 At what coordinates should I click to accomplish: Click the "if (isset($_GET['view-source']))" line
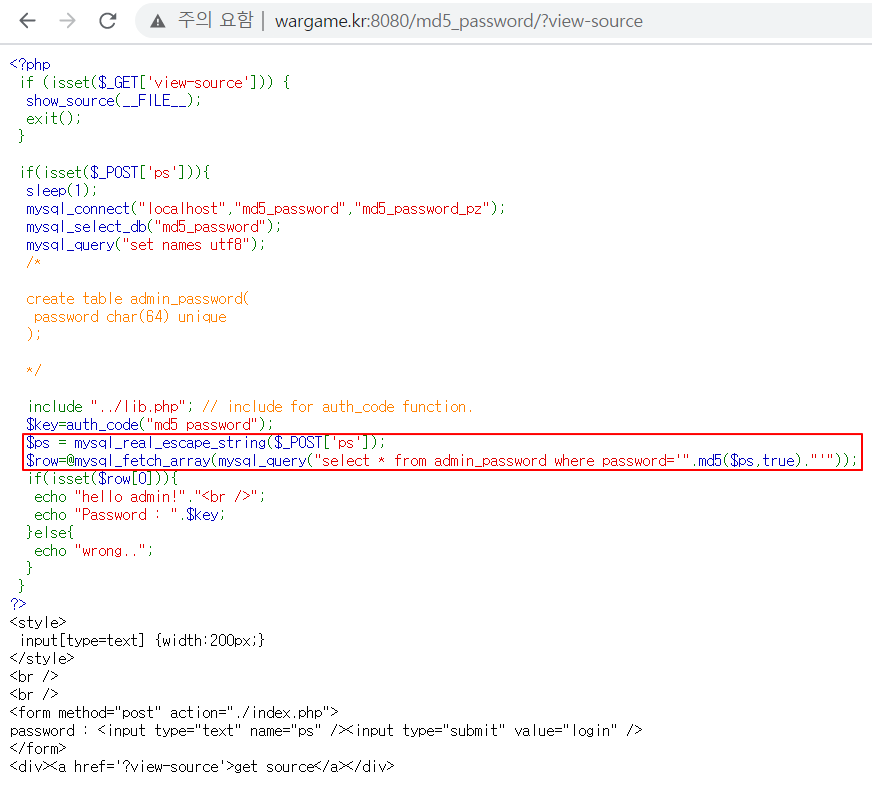pos(155,82)
